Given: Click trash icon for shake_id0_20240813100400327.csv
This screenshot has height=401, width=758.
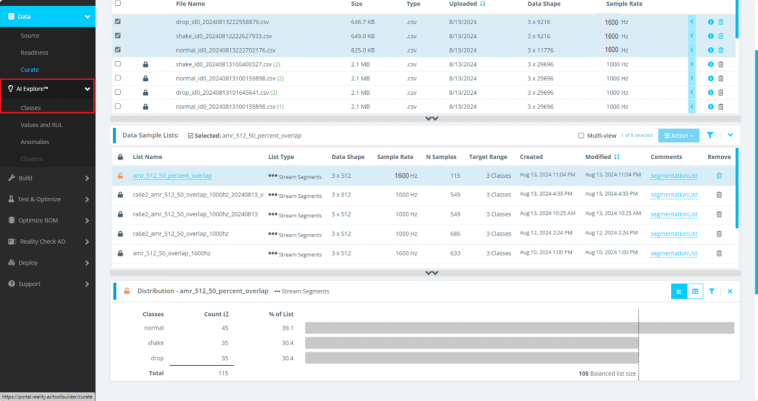Looking at the screenshot, I should coord(720,64).
